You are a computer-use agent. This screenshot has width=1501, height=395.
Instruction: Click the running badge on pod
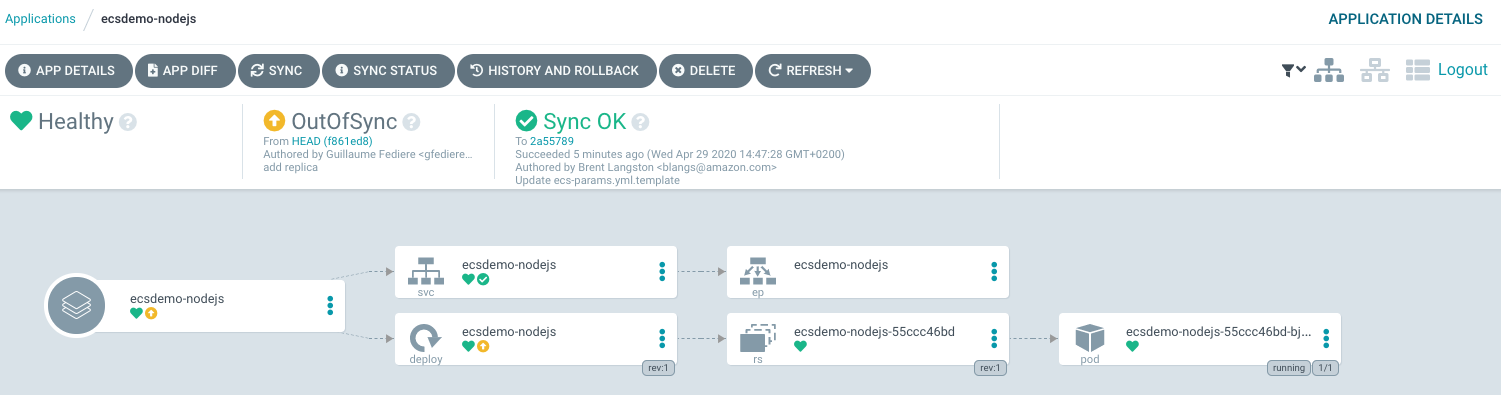point(1289,368)
